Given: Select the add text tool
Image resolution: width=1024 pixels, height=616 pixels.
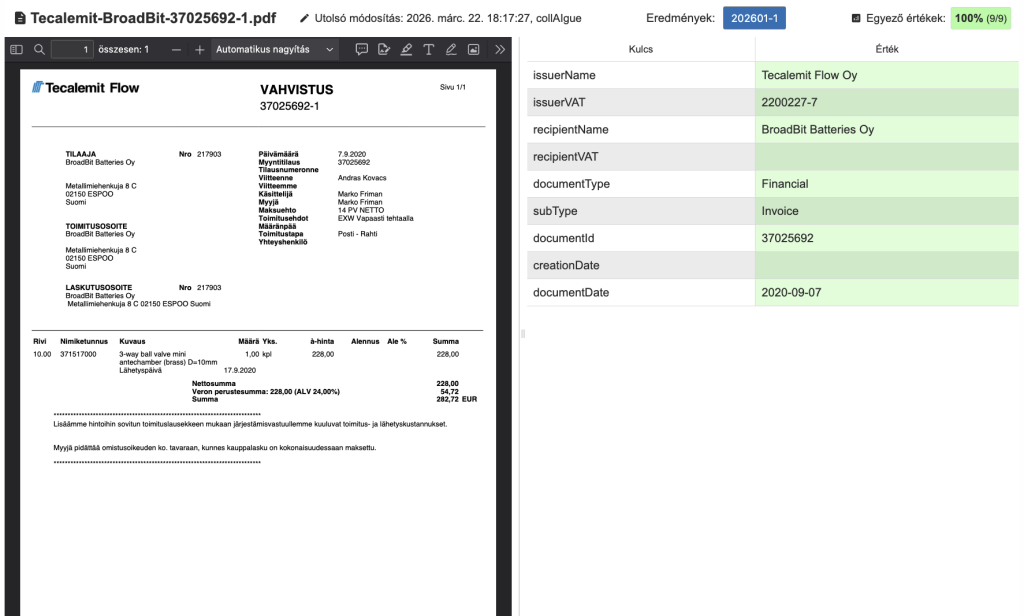Looking at the screenshot, I should [x=428, y=50].
